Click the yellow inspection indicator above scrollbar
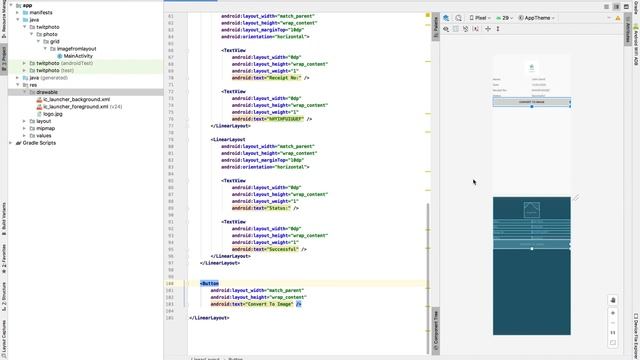Viewport: 640px width, 360px height. pos(428,15)
